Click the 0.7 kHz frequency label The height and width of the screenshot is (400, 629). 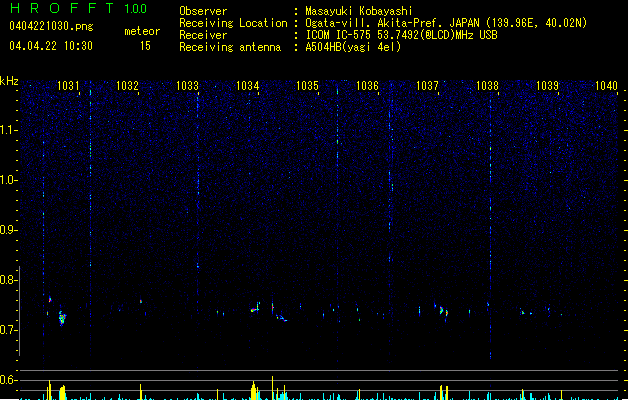click(9, 330)
